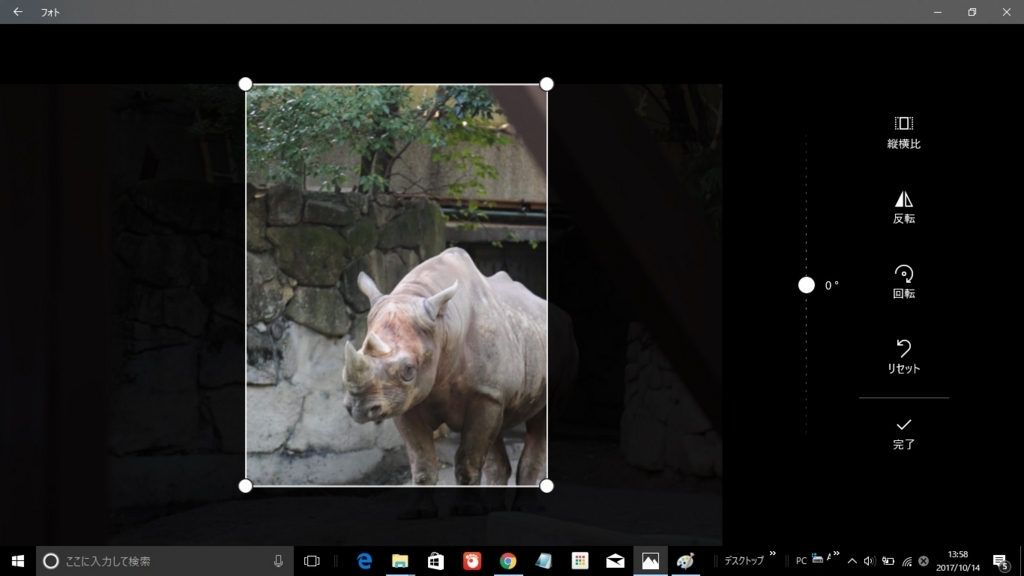Rotate the photo using 回転
The height and width of the screenshot is (576, 1024).
[903, 282]
